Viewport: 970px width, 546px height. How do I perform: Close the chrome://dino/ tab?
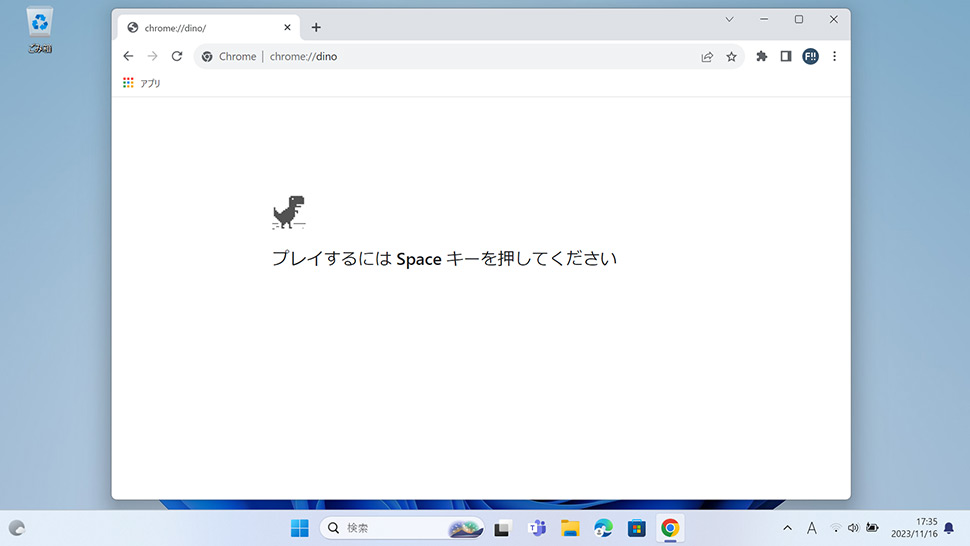pos(287,27)
